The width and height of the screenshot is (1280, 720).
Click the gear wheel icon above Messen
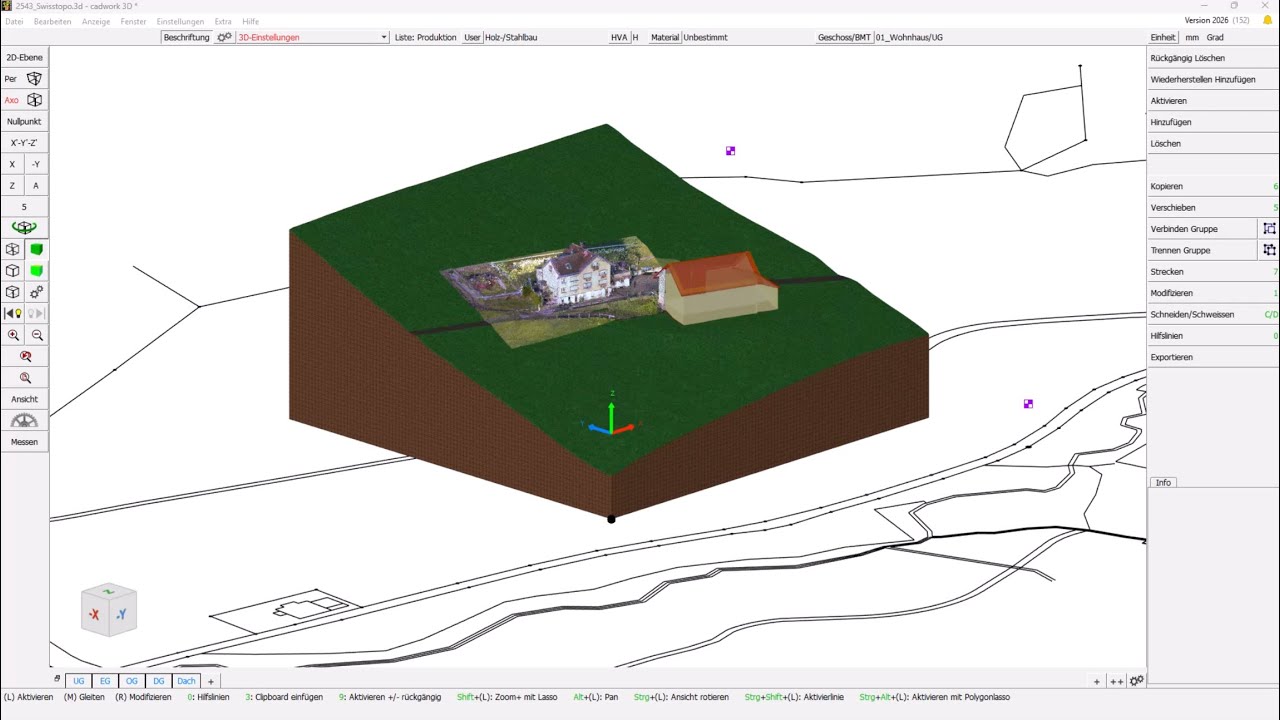(x=24, y=421)
